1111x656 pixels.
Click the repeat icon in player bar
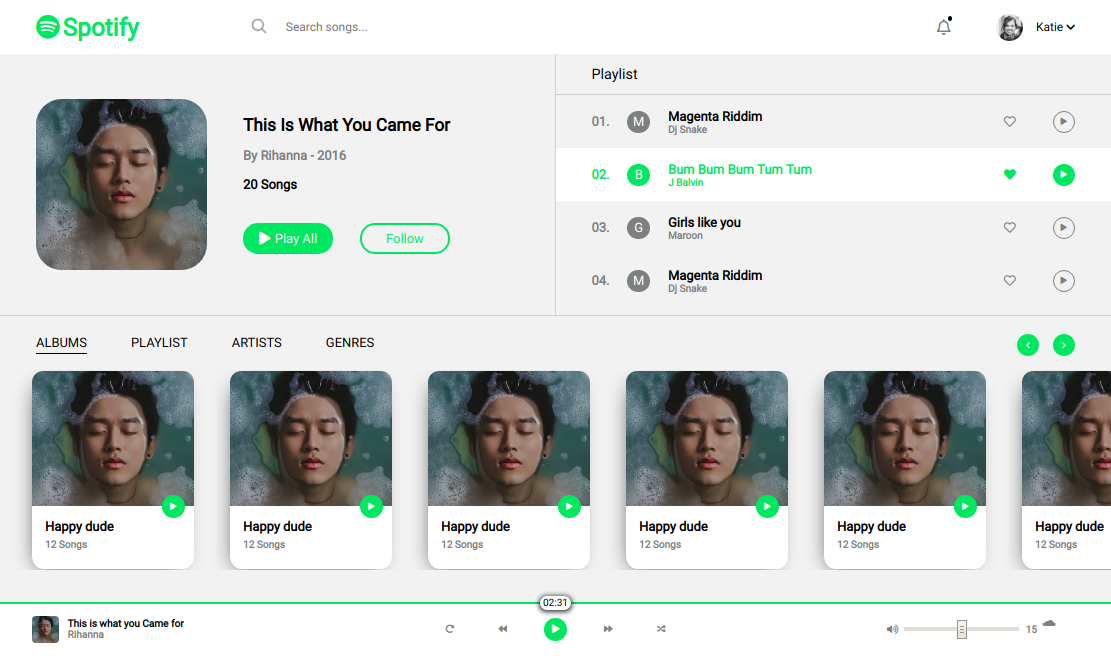450,629
